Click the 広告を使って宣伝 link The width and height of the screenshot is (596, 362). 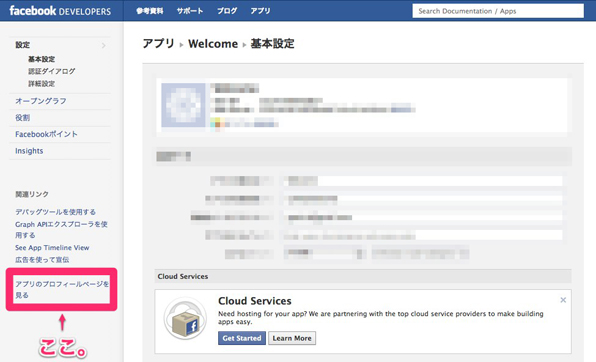click(42, 260)
